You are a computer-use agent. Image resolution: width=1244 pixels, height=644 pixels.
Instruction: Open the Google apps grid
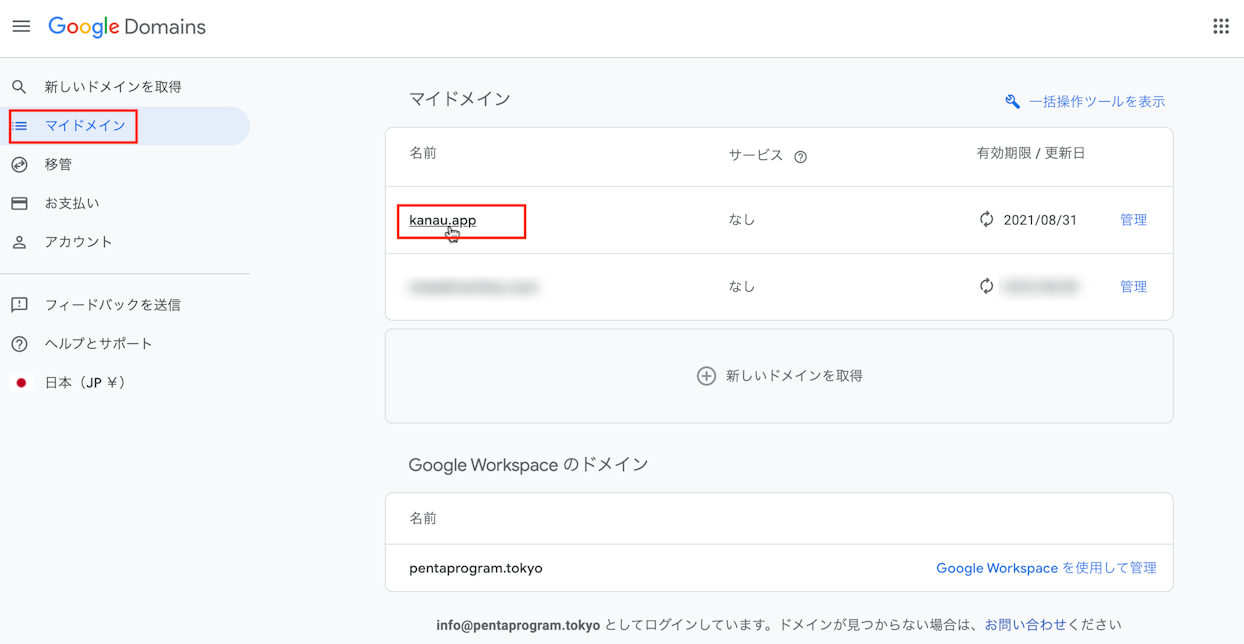pos(1221,27)
